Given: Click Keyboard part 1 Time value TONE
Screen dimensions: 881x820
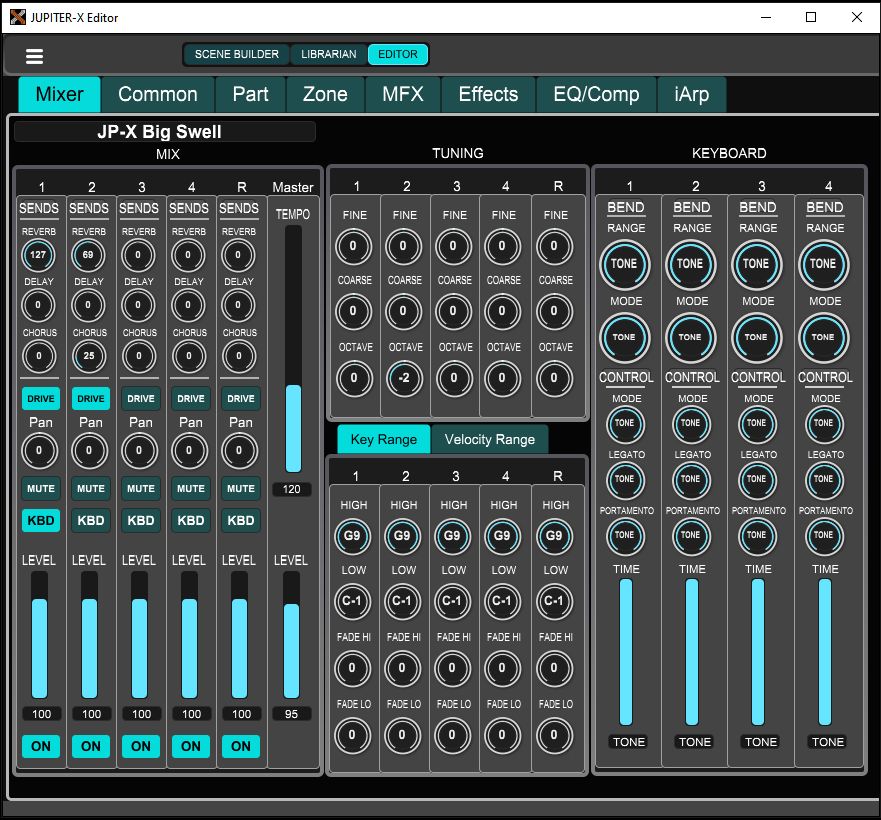Looking at the screenshot, I should coord(629,742).
